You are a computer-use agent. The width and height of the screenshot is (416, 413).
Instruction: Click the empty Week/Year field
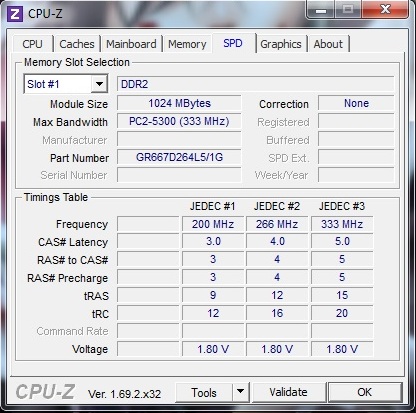356,175
